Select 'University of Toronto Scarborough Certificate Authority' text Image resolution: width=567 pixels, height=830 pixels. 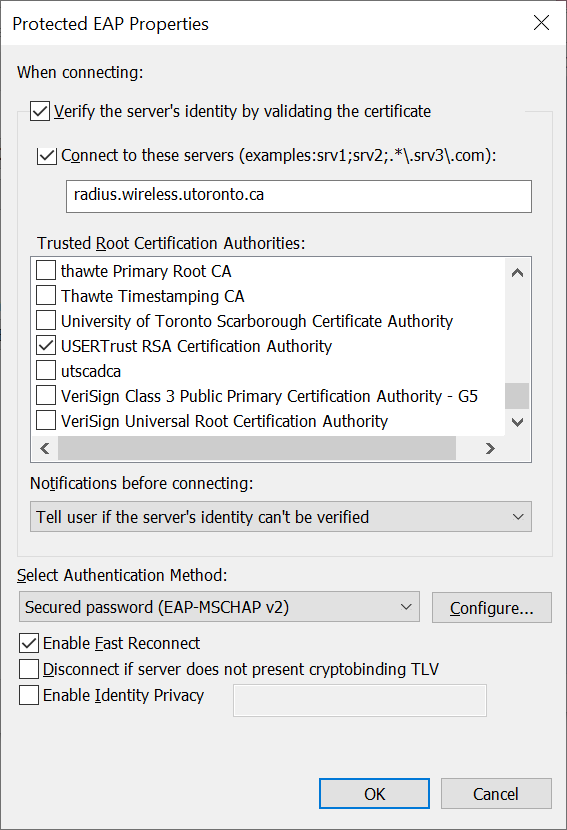click(257, 321)
